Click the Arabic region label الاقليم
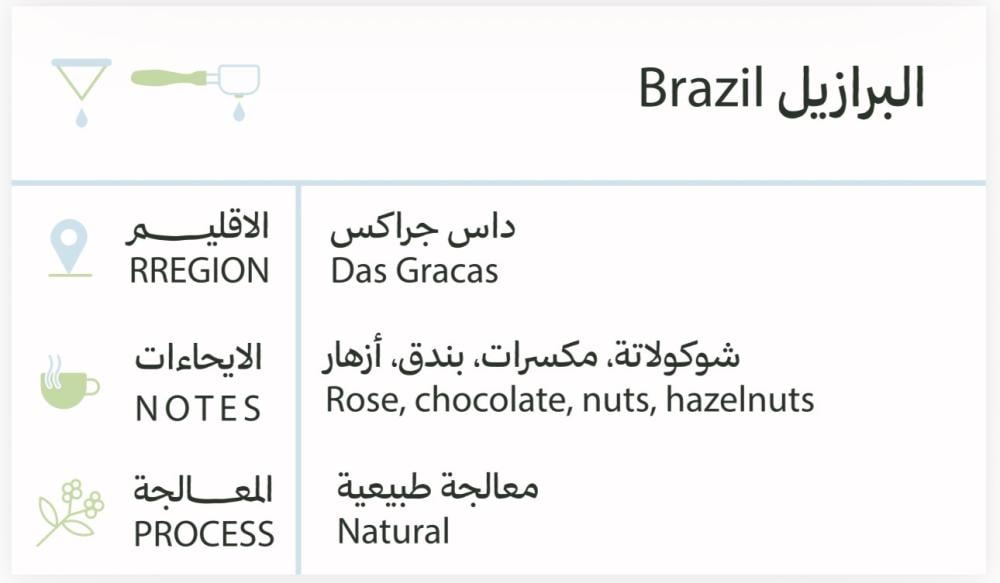This screenshot has height=583, width=1000. pos(198,229)
